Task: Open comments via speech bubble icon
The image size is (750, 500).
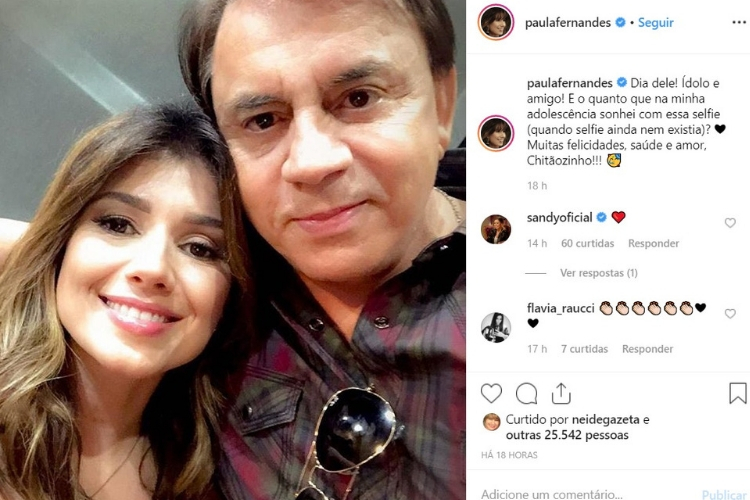Action: pos(527,393)
